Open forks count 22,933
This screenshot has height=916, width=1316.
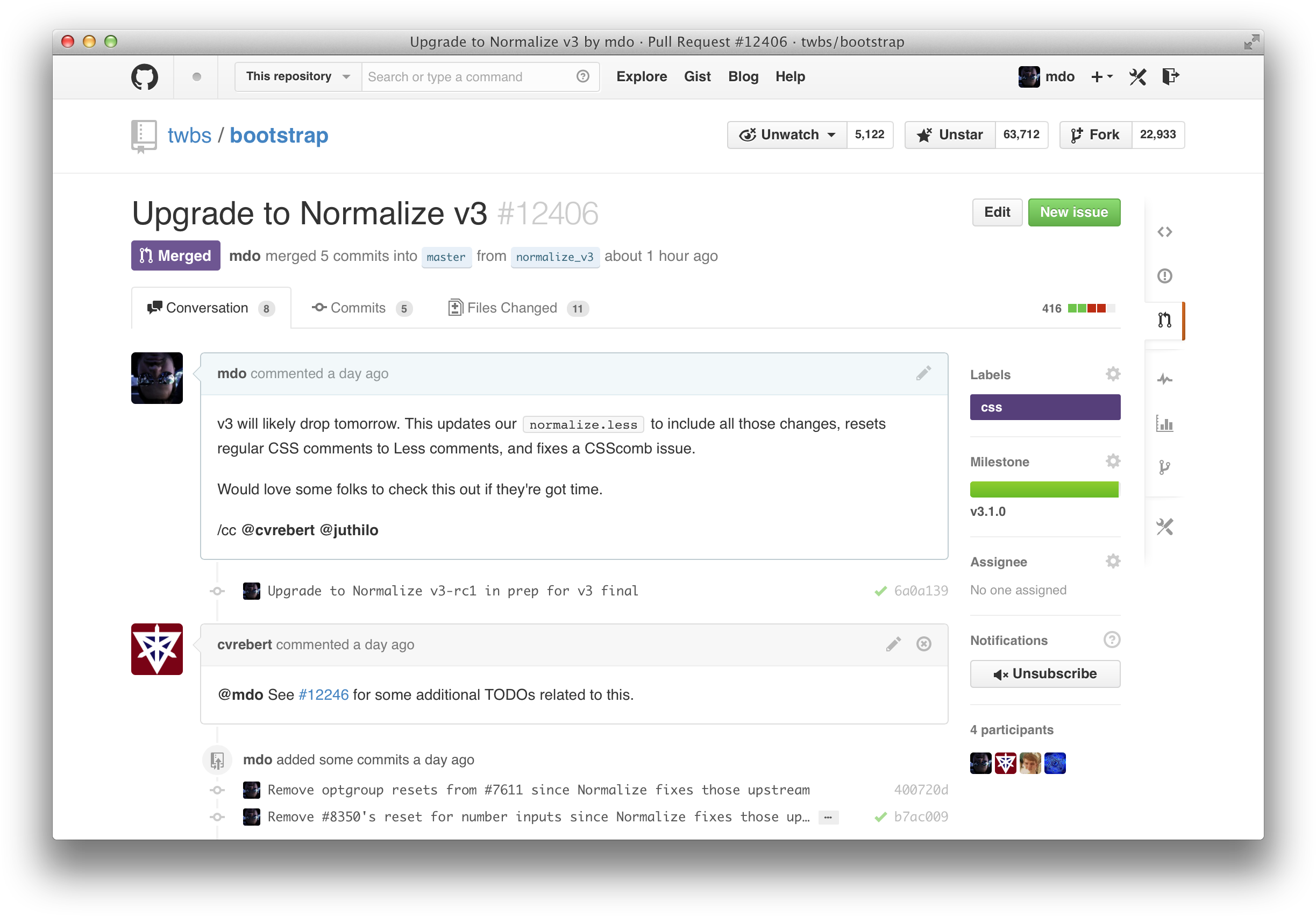[x=1157, y=134]
